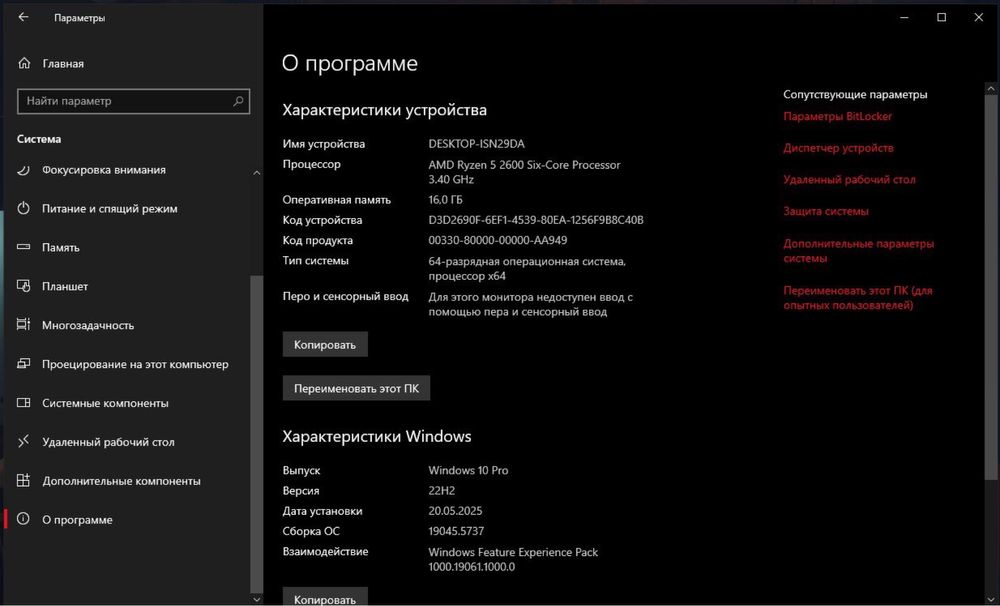1000x606 pixels.
Task: Open Фокусировка внимания settings
Action: [x=104, y=170]
